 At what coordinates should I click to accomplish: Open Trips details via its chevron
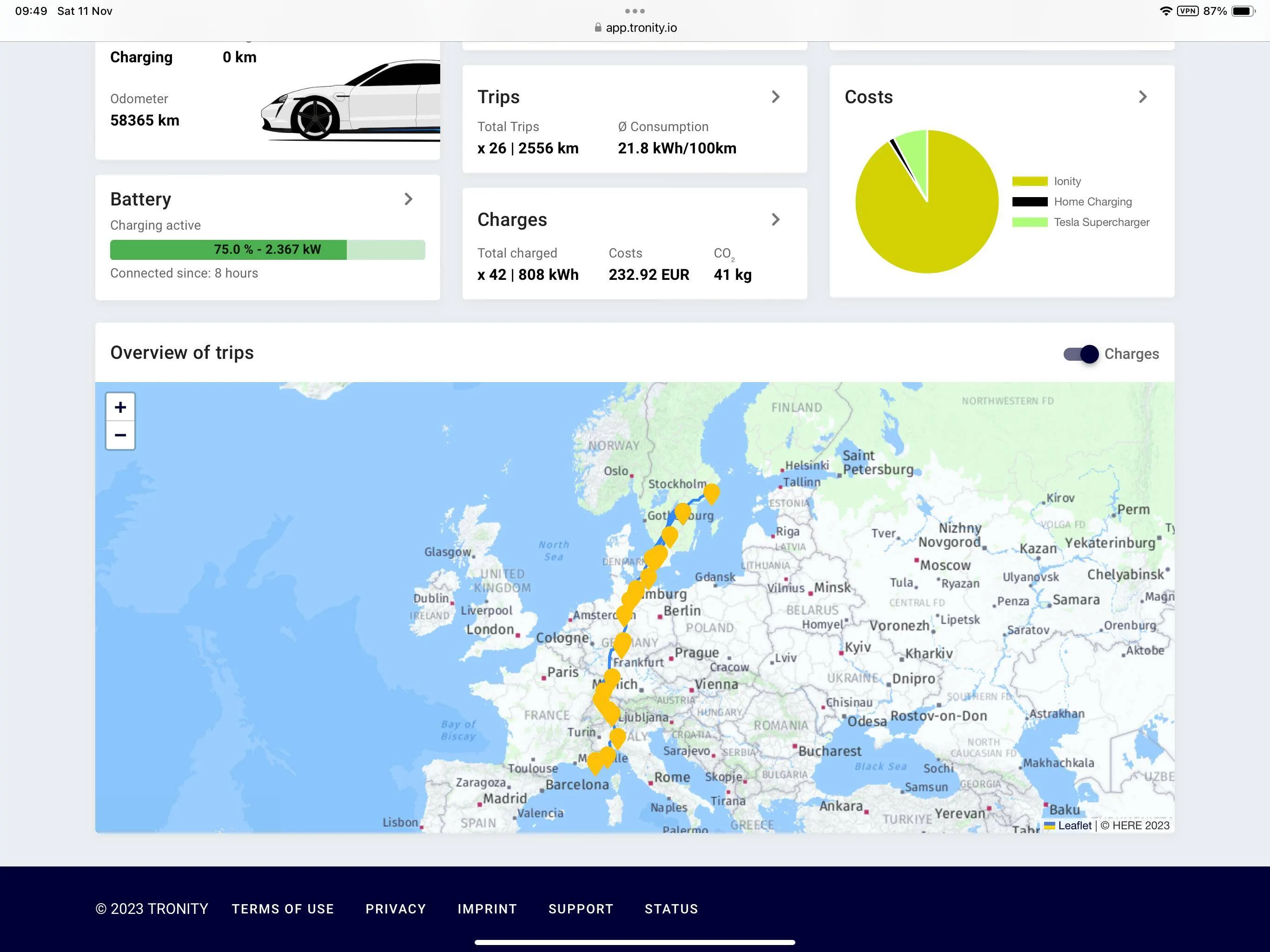776,97
